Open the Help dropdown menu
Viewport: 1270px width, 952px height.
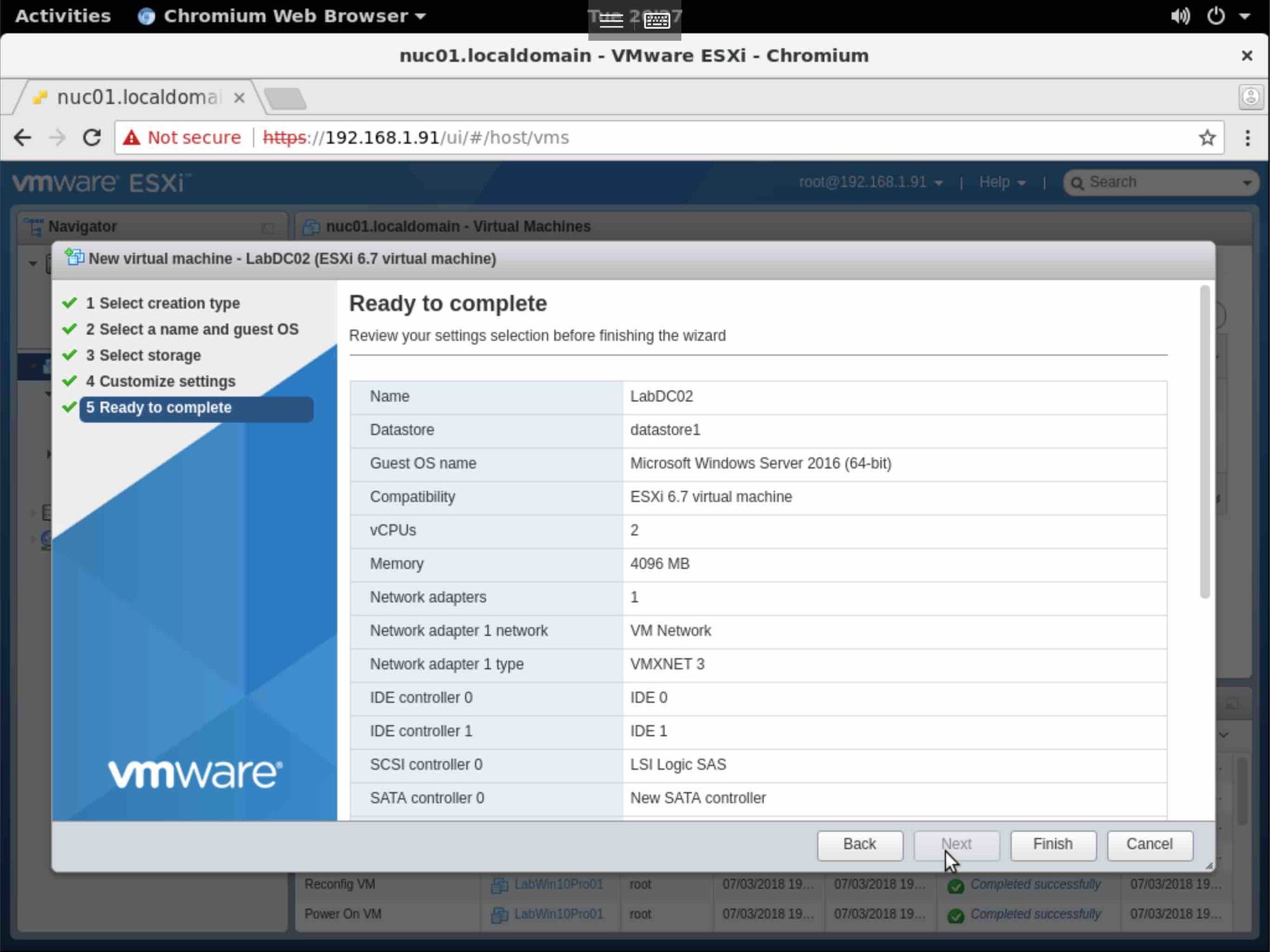(1002, 183)
